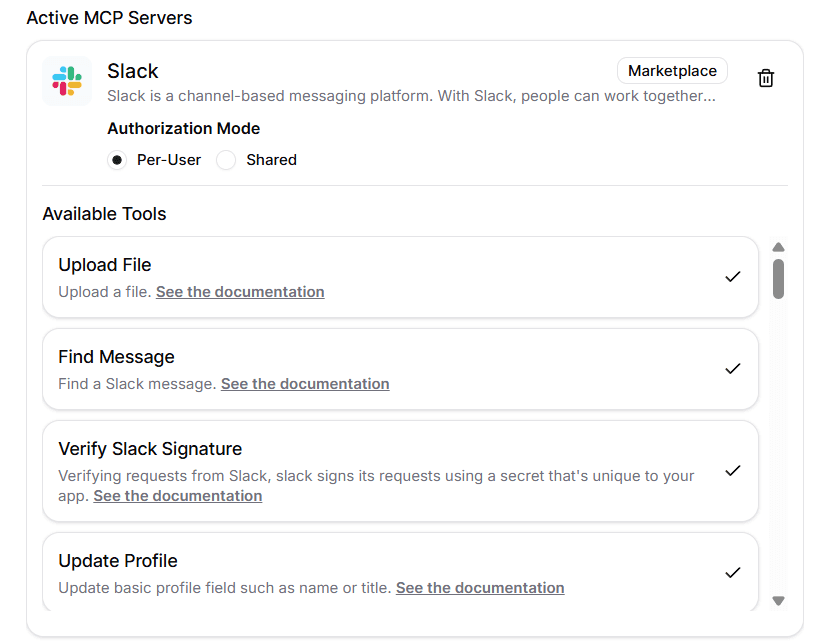Screen dimensions: 815x641
Task: Click the scroll up arrow in tools list
Action: 778,247
